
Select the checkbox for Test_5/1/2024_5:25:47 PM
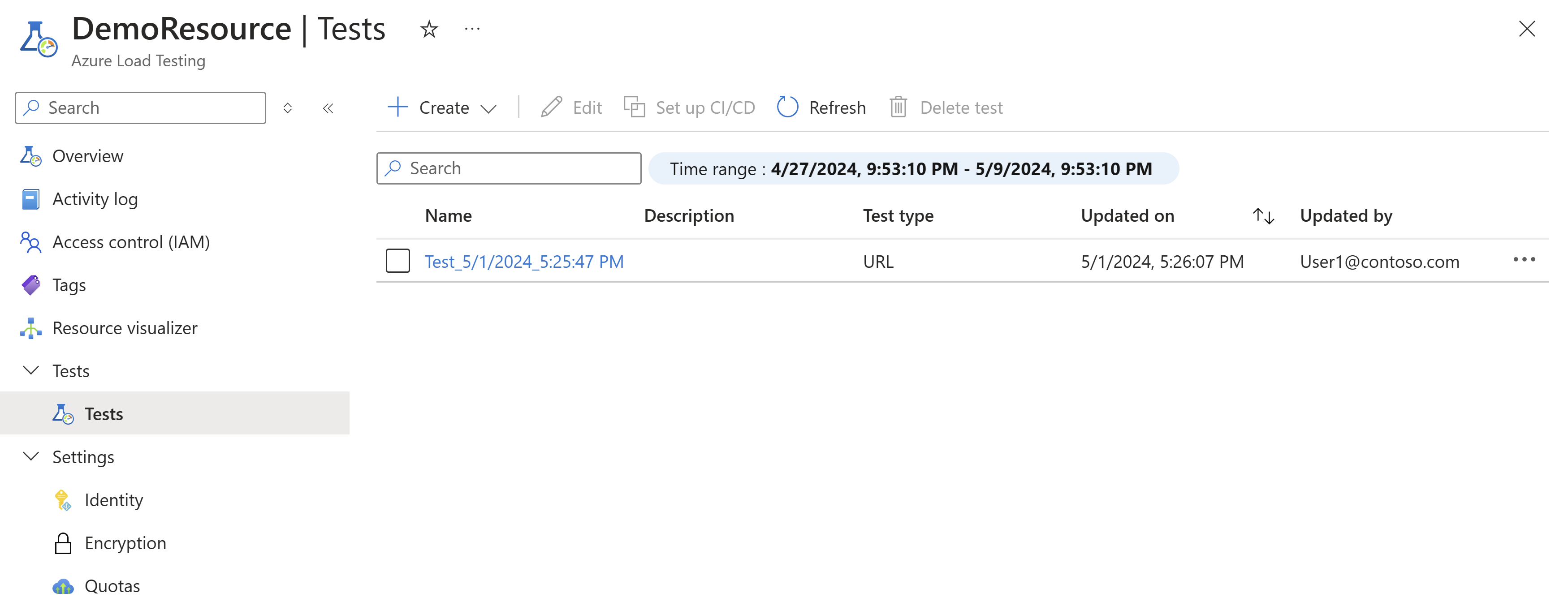(397, 261)
